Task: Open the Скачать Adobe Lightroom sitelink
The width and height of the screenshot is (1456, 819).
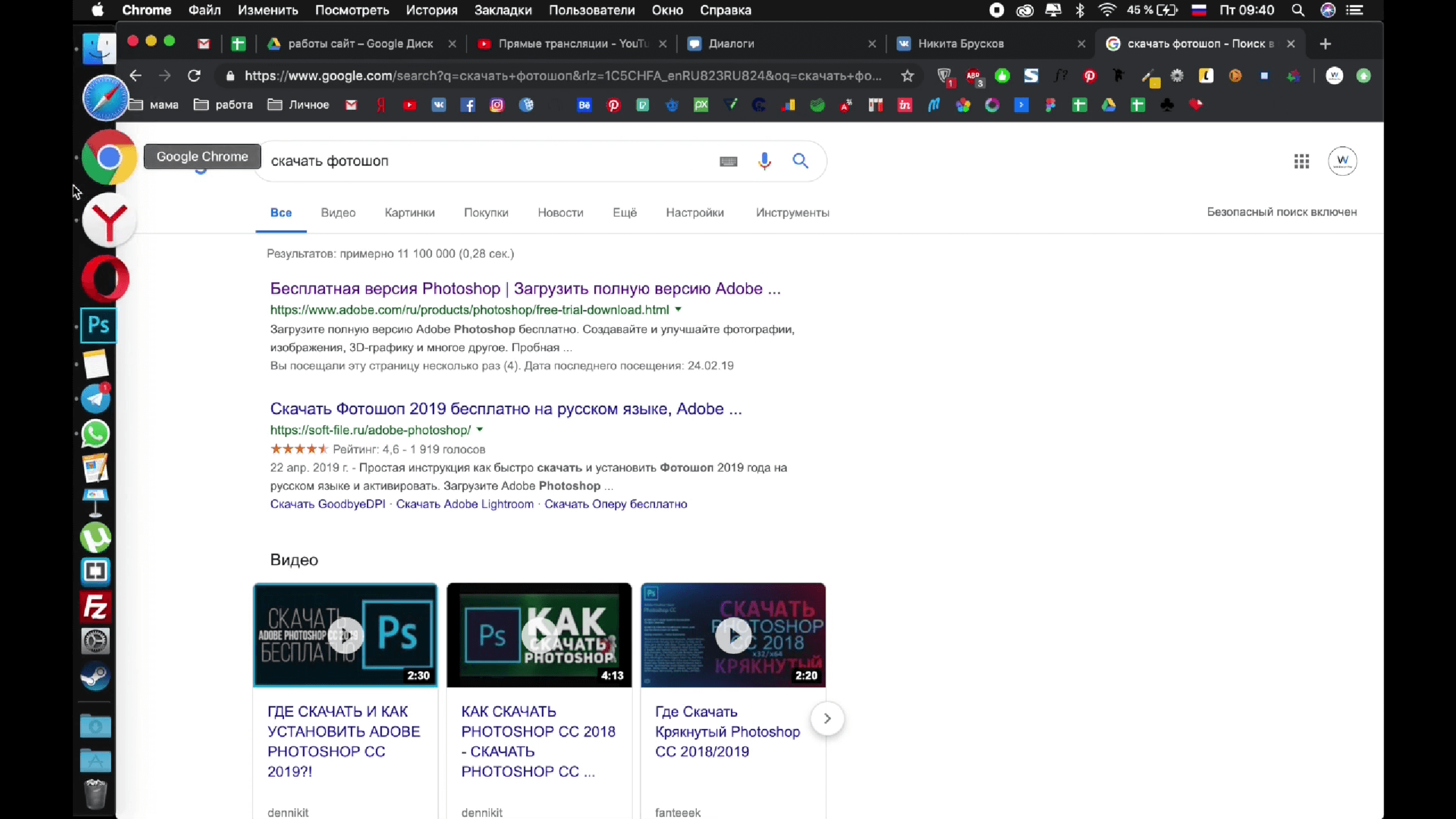Action: pos(465,504)
